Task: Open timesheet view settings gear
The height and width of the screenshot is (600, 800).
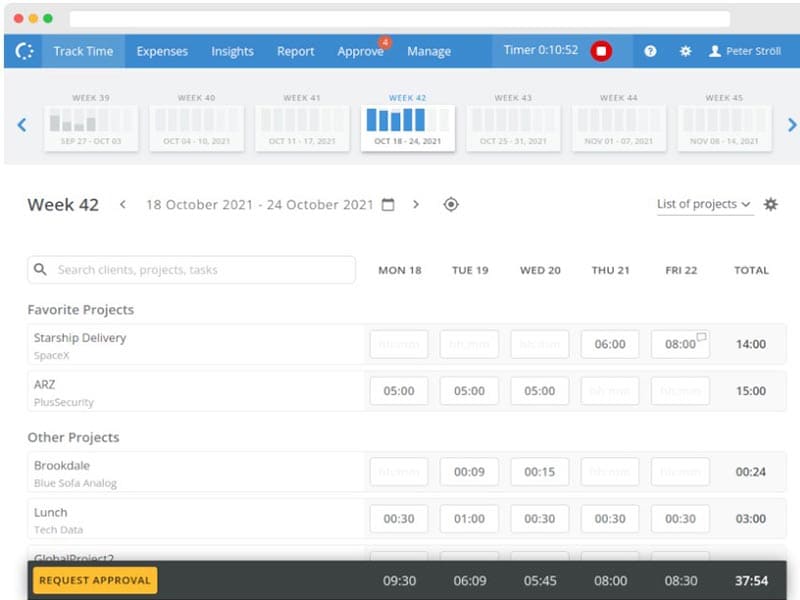Action: tap(770, 205)
